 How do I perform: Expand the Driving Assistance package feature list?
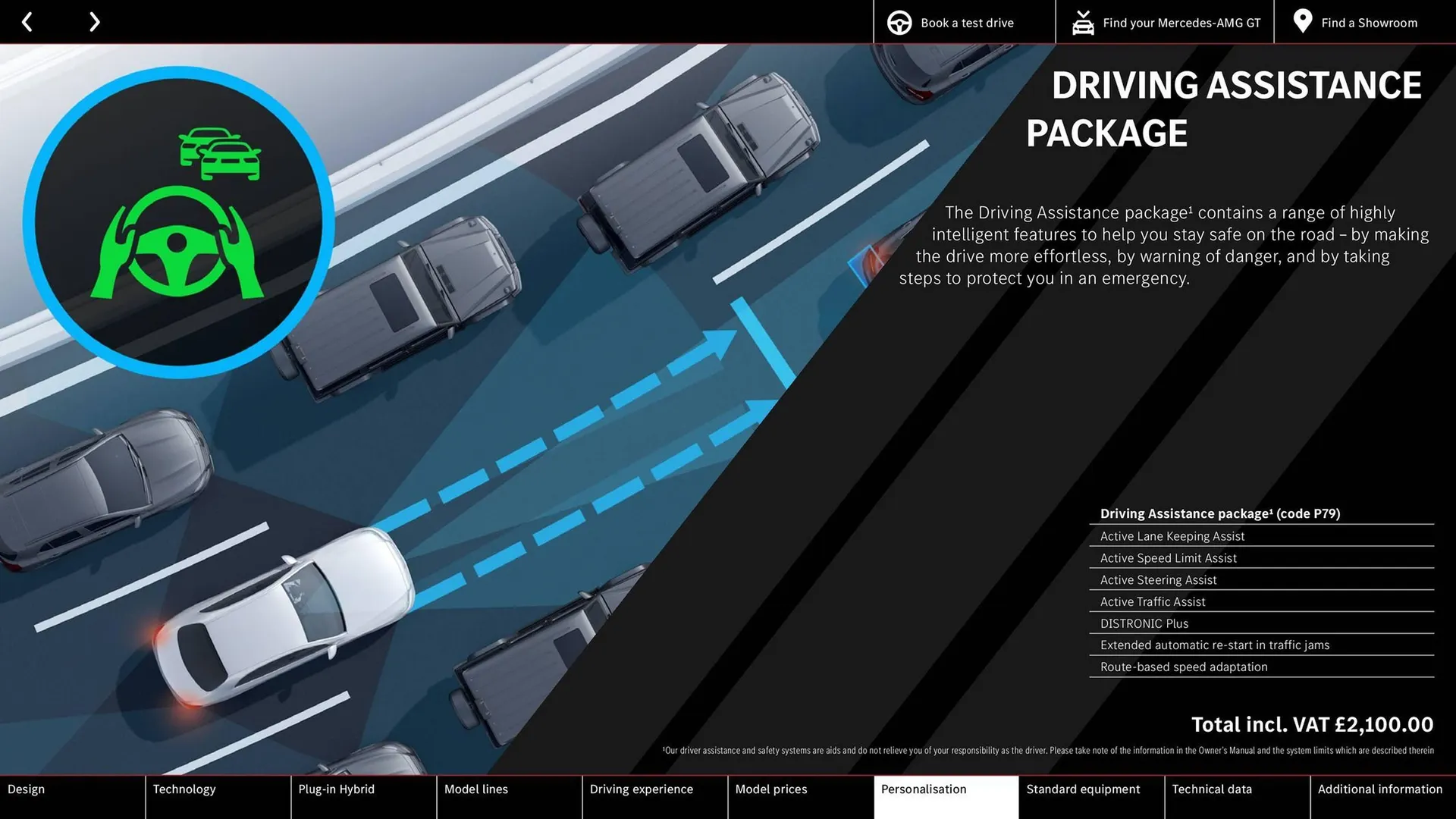pyautogui.click(x=1219, y=513)
